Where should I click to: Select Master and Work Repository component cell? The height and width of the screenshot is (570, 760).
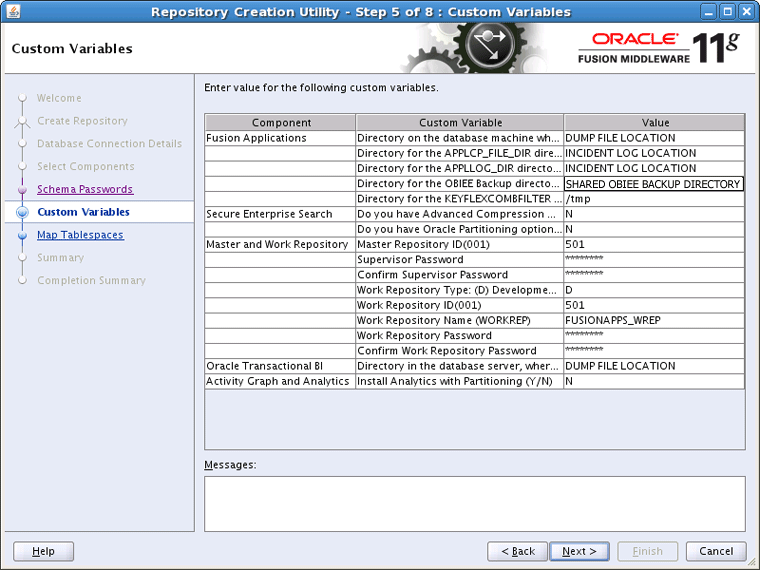coord(280,244)
